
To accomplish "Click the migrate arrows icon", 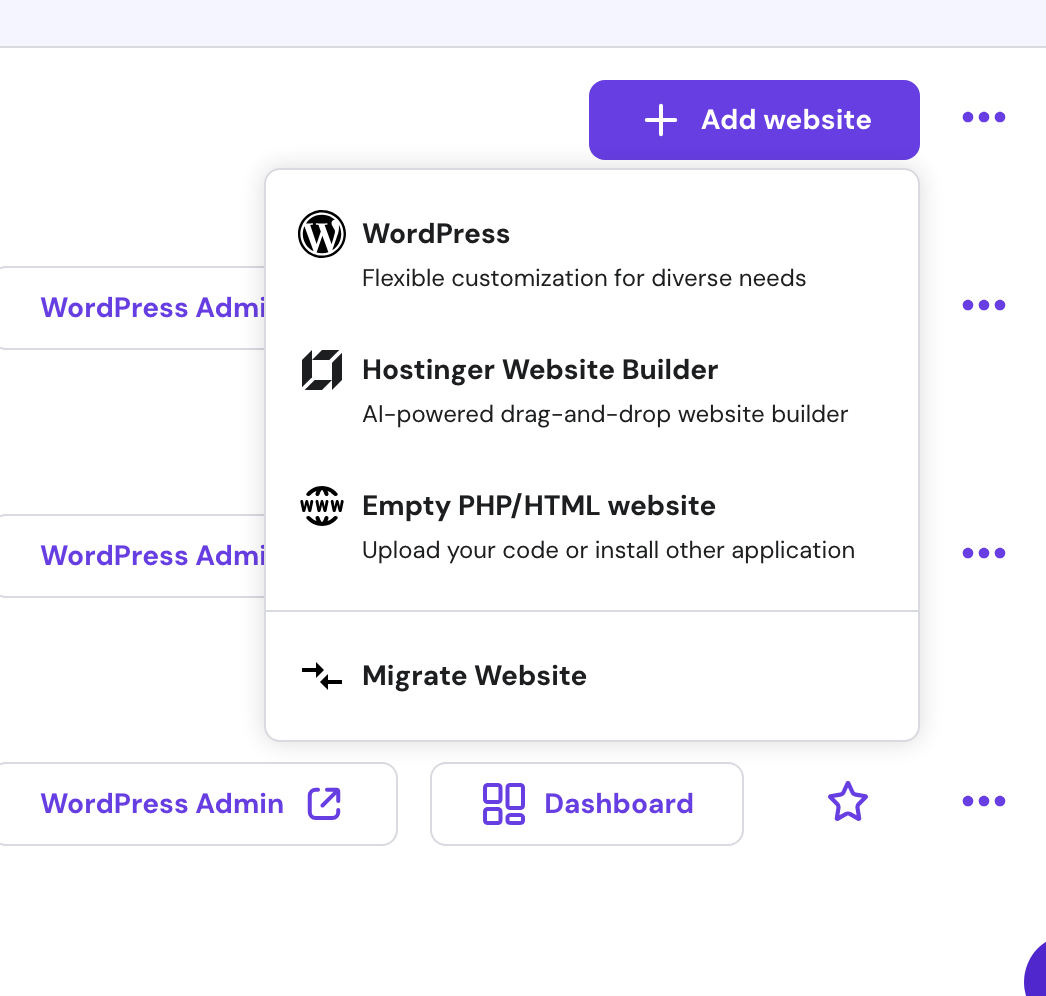I will click(322, 676).
